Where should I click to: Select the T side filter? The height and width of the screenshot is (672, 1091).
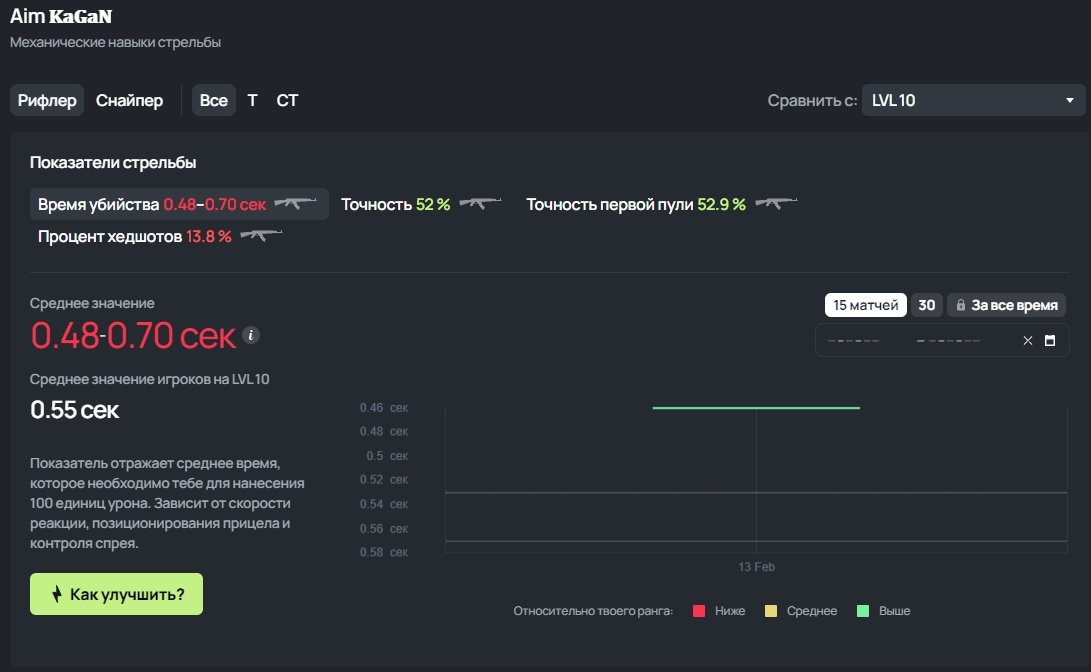253,100
